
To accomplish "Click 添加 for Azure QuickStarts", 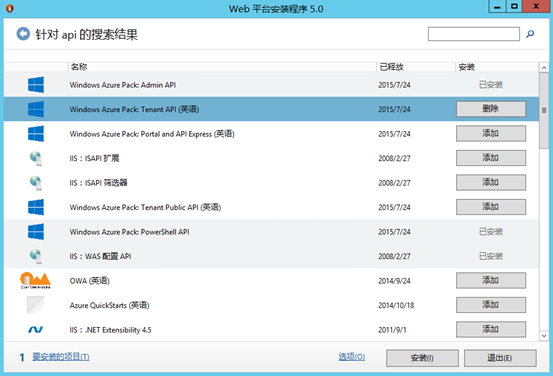I will pyautogui.click(x=491, y=305).
